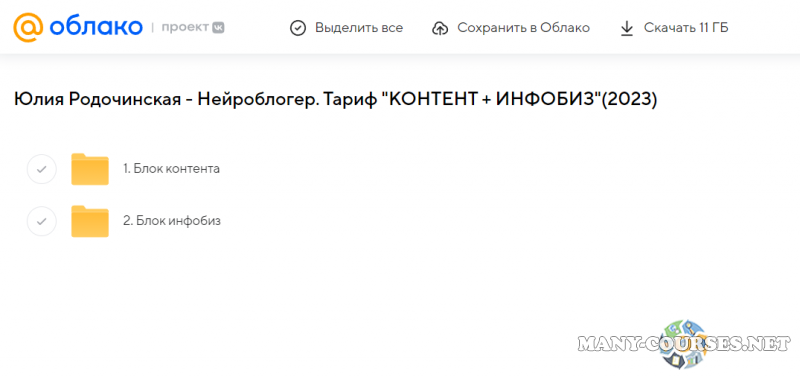Click the Юлия Родочинская Нейроблогер title heading
800x377 pixels.
(336, 99)
